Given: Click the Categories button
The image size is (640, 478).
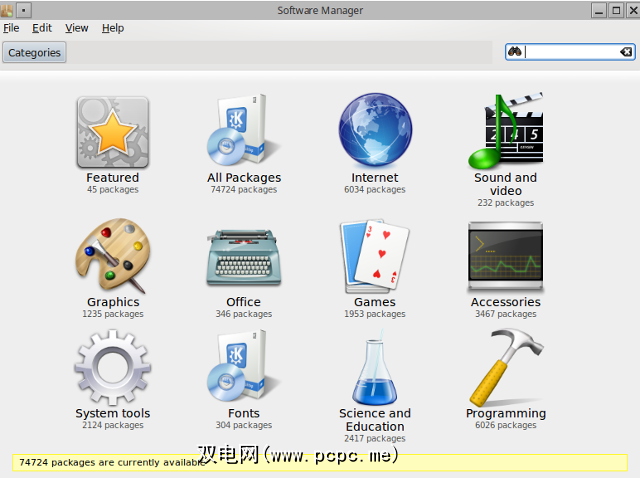Looking at the screenshot, I should [35, 53].
